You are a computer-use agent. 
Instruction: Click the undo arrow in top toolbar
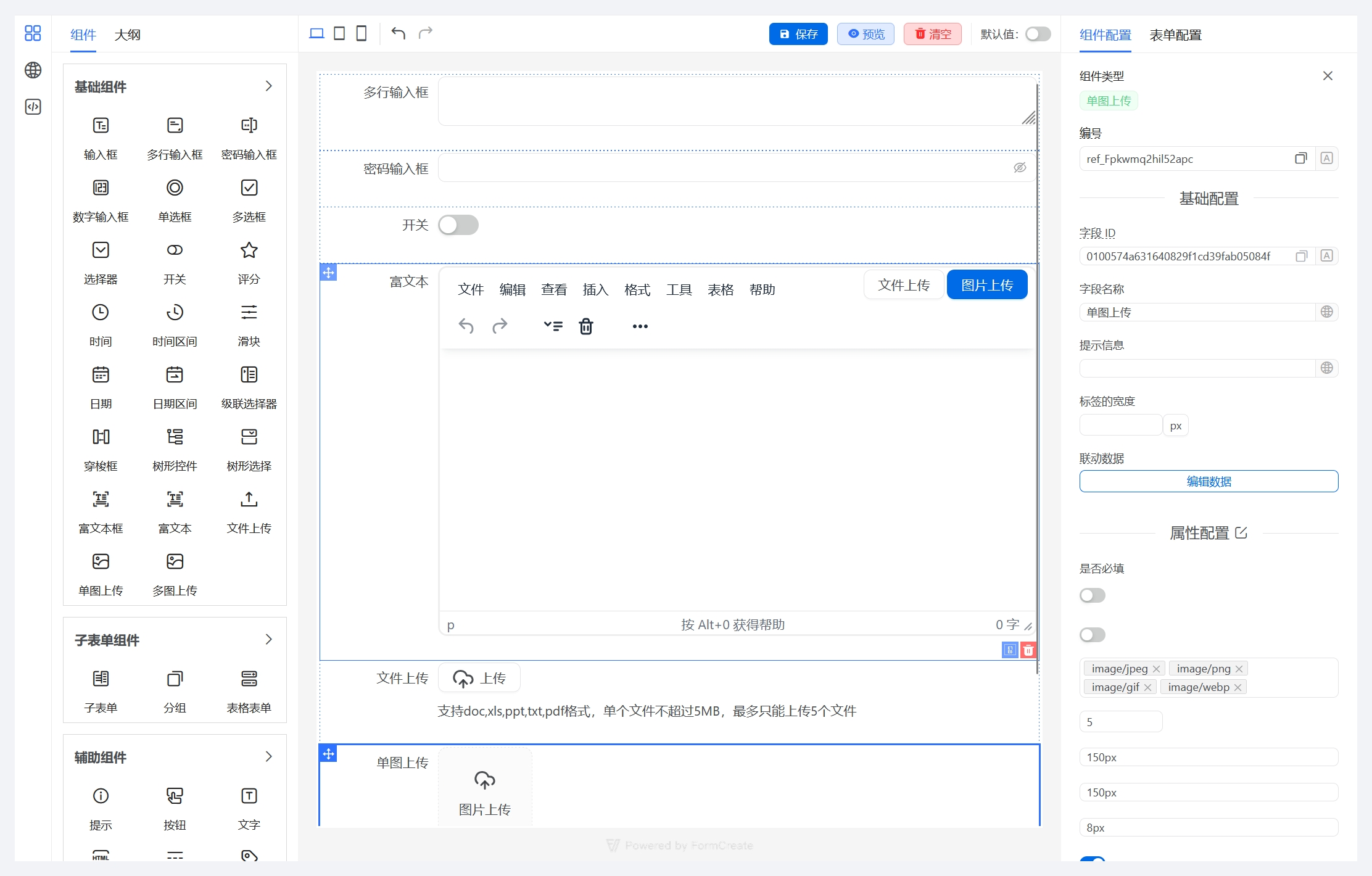coord(398,33)
